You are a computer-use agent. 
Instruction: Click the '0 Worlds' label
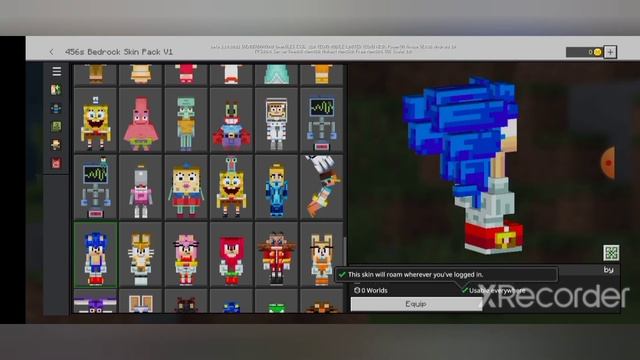[x=371, y=290]
